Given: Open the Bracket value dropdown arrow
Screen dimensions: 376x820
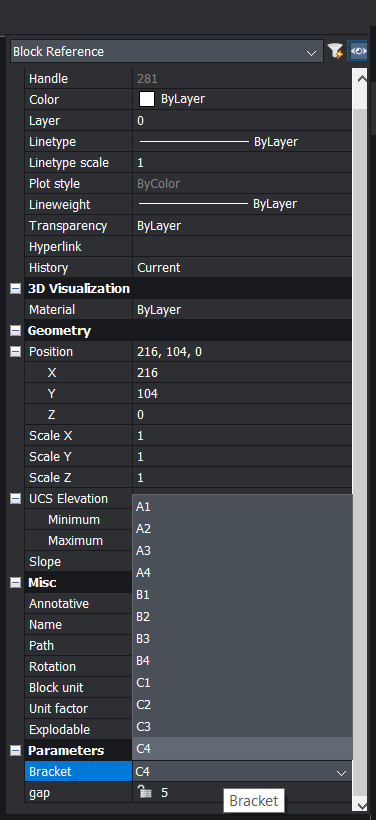Looking at the screenshot, I should (341, 772).
